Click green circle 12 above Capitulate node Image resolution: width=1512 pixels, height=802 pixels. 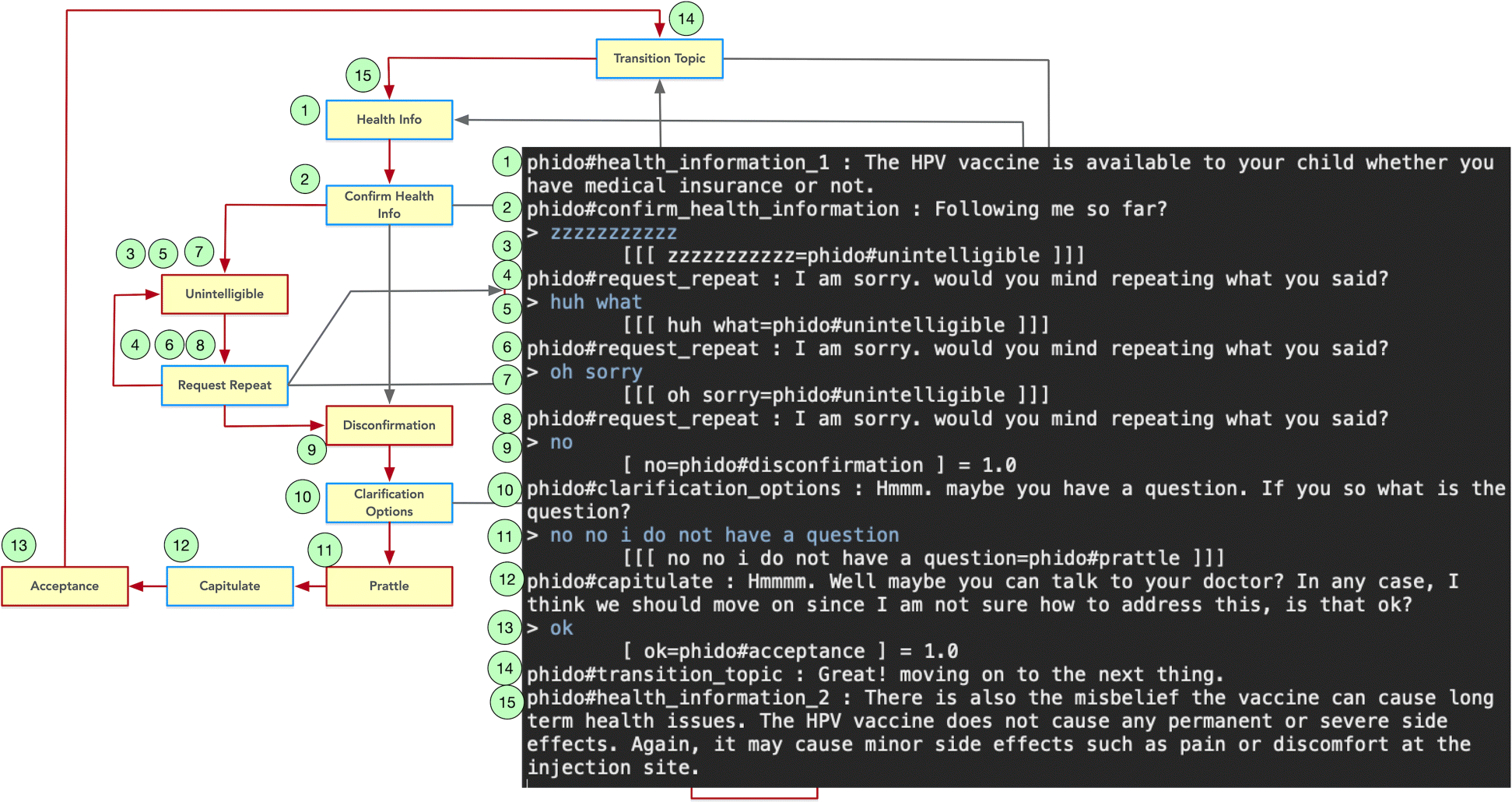[181, 545]
